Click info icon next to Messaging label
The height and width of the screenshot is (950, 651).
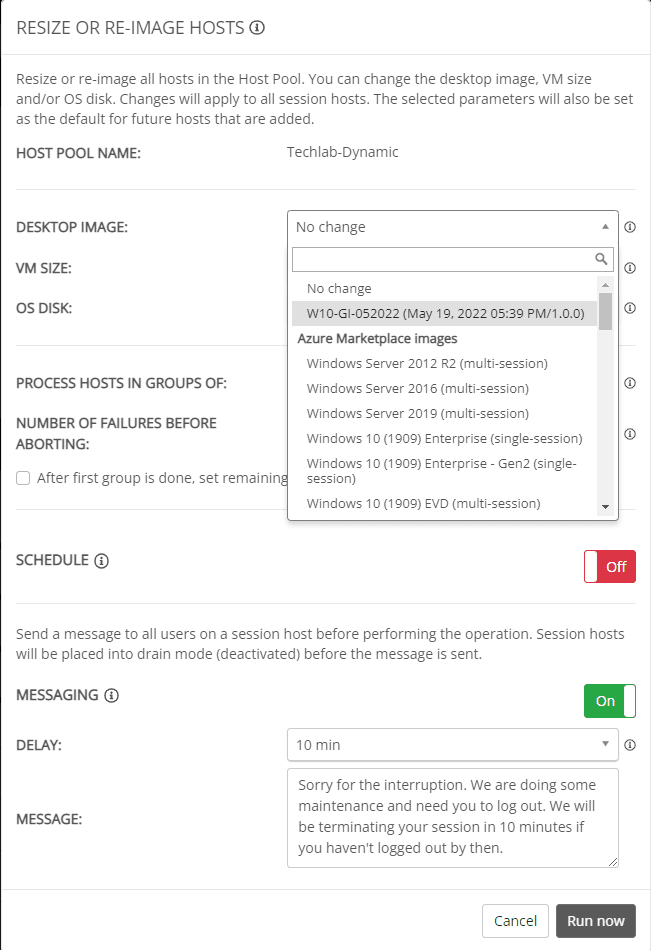pos(111,695)
